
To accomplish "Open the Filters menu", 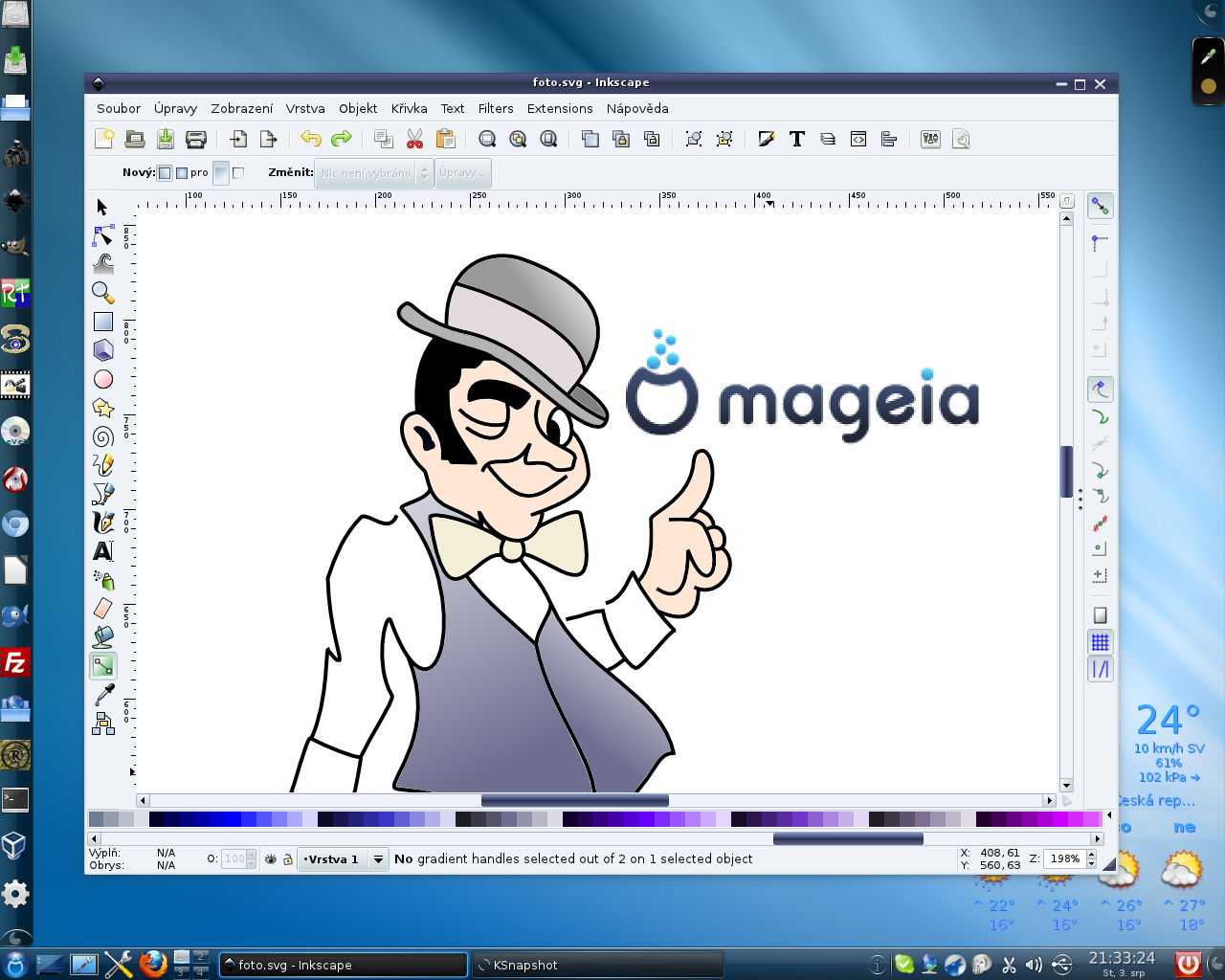I will point(496,108).
